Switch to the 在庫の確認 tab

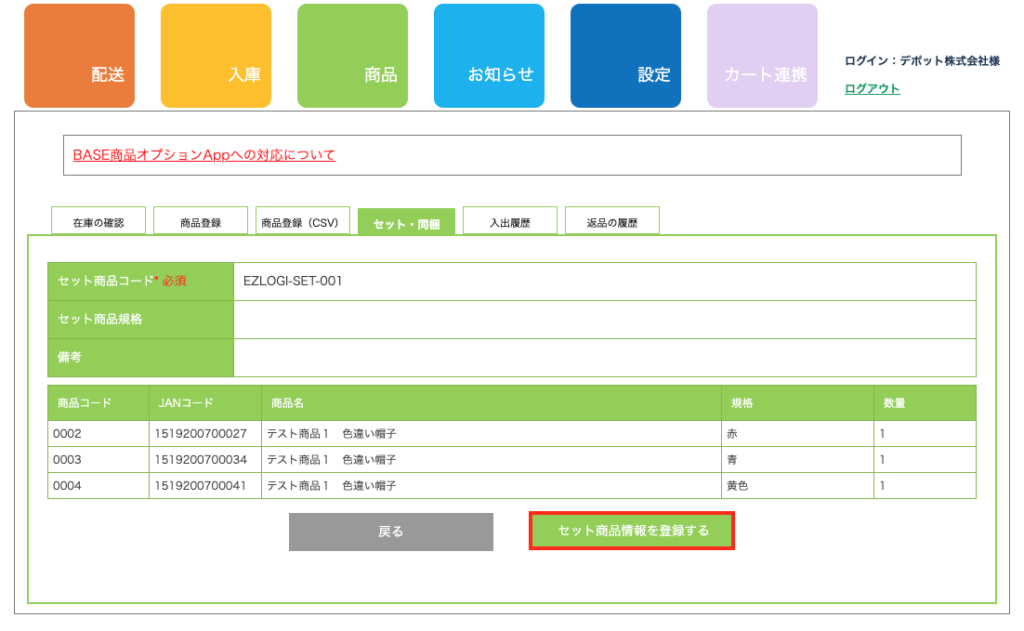click(98, 222)
